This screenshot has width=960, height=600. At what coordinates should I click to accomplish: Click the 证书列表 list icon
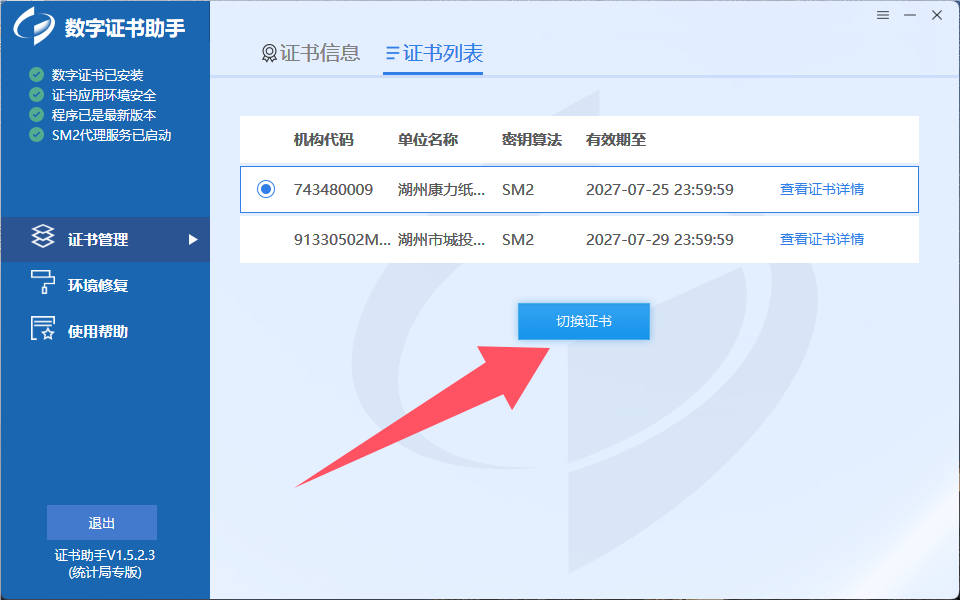coord(392,54)
